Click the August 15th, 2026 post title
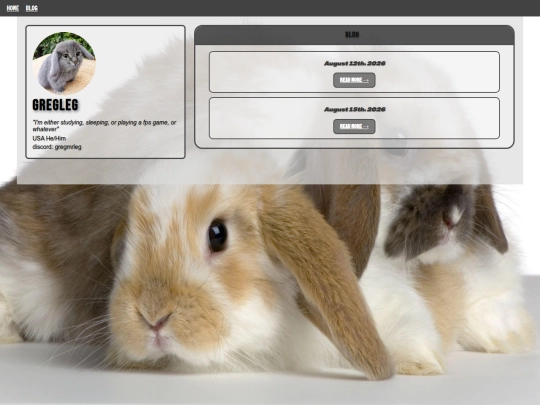The height and width of the screenshot is (405, 540). (354, 110)
